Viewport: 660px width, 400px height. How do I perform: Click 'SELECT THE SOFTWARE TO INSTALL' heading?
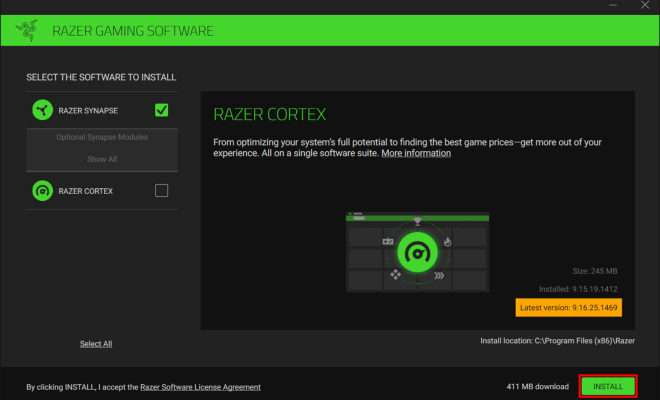101,77
